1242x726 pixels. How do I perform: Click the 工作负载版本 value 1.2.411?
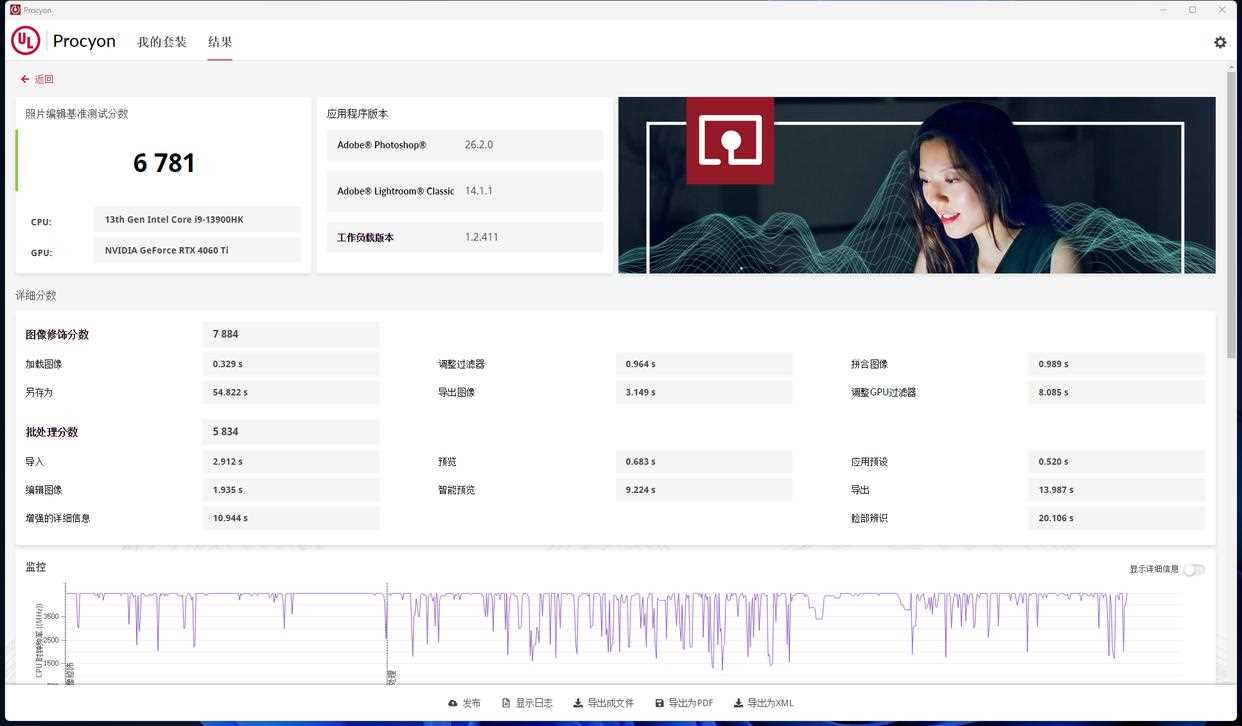click(481, 237)
